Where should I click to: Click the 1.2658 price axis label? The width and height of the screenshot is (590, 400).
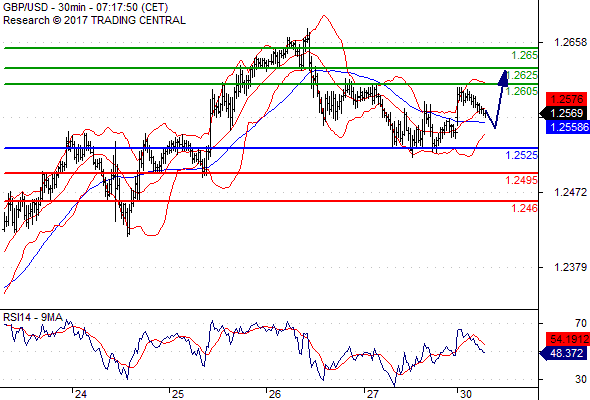(x=570, y=42)
